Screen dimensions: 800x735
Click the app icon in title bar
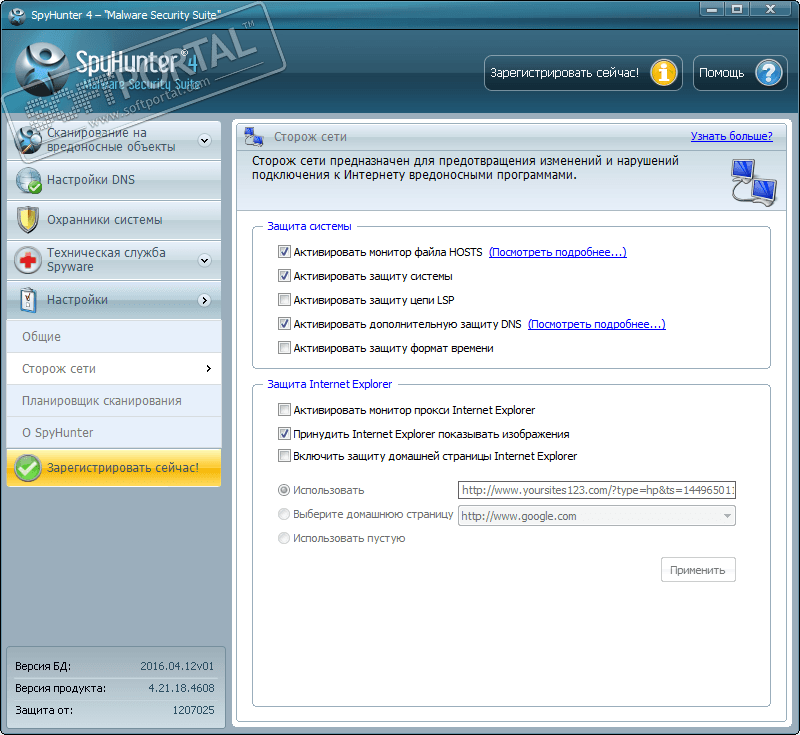17,15
